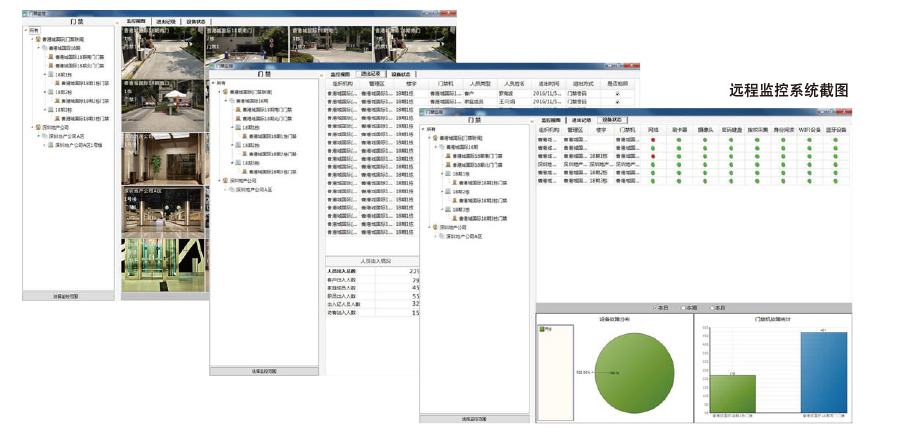This screenshot has width=900, height=441.
Task: Collapse 深圳地产公司 node in access records window
Action: [219, 180]
